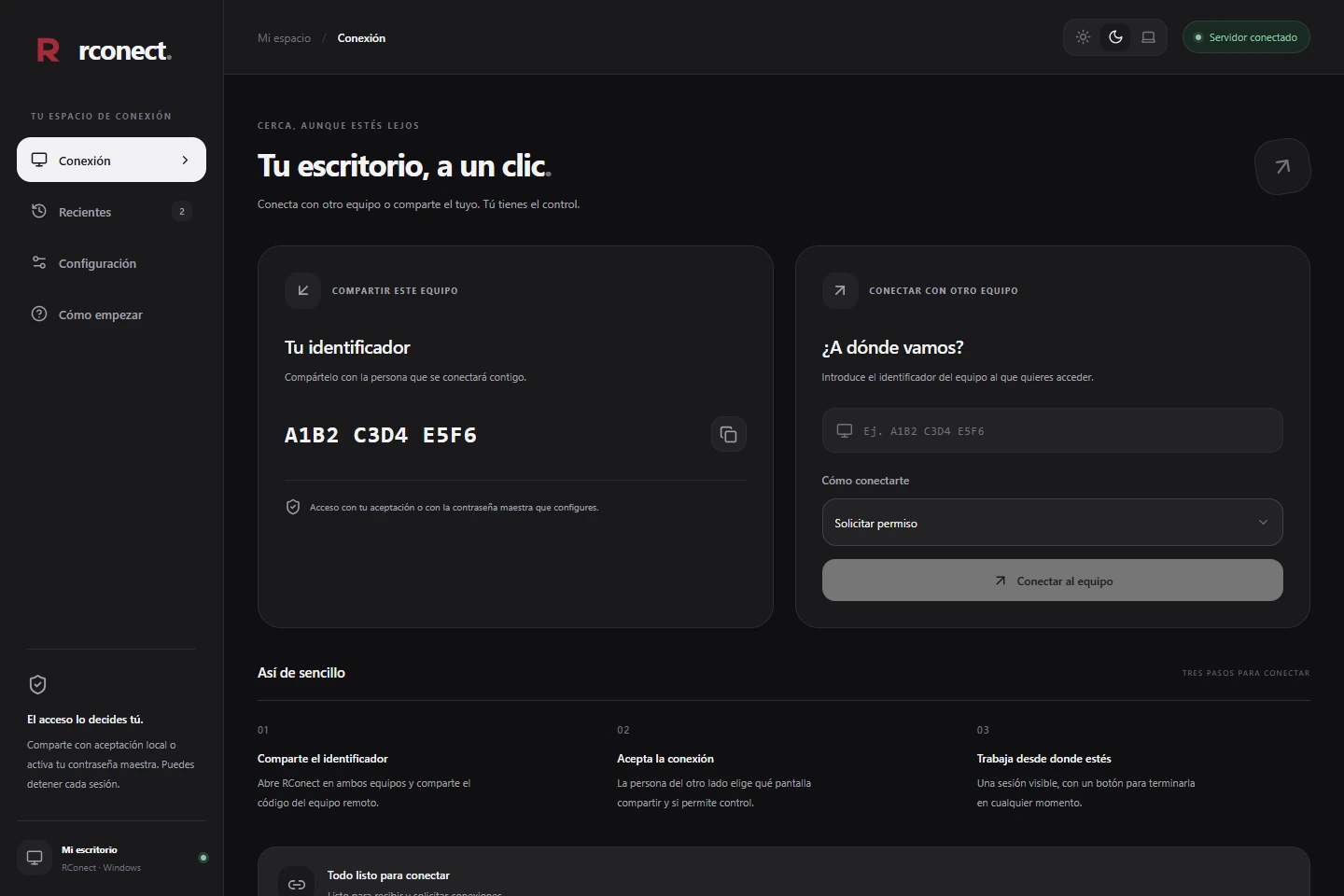
Task: Click the Conexión breadcrumb label
Action: [x=361, y=38]
